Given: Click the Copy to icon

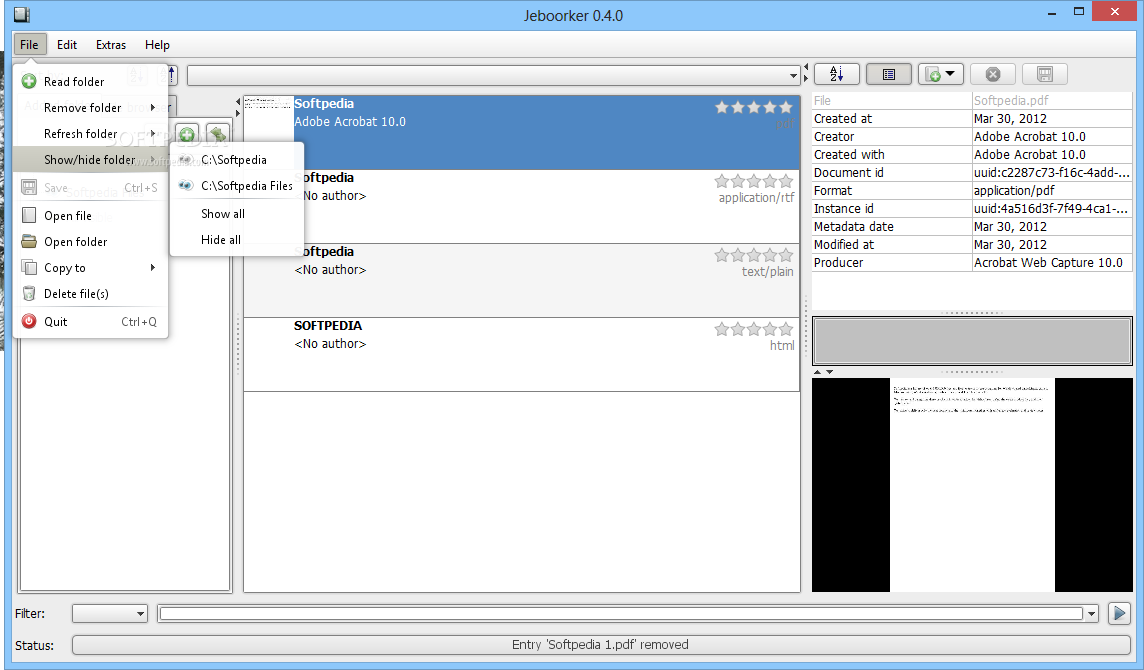Looking at the screenshot, I should click(29, 267).
